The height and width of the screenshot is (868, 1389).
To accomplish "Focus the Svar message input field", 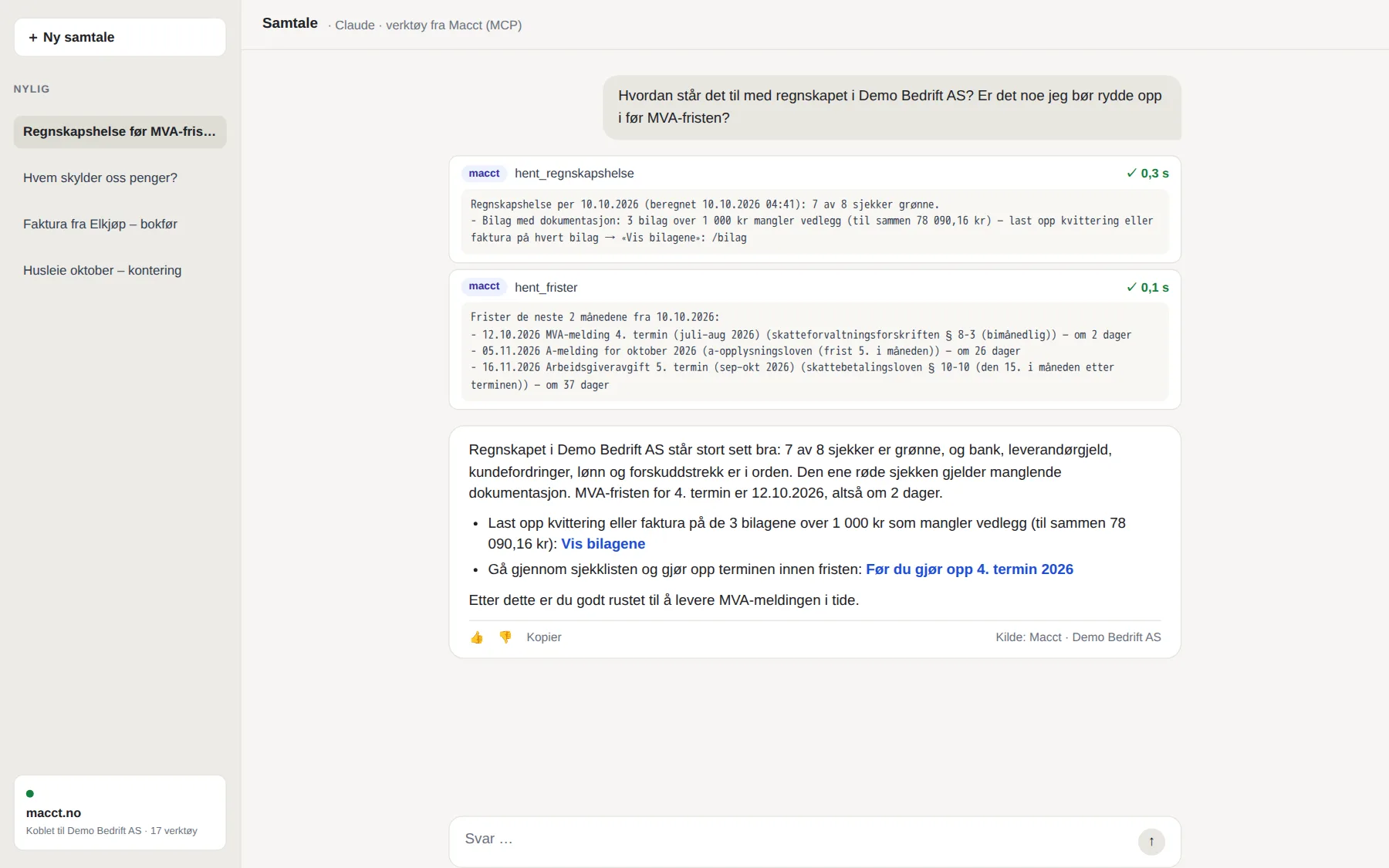I will pyautogui.click(x=795, y=839).
